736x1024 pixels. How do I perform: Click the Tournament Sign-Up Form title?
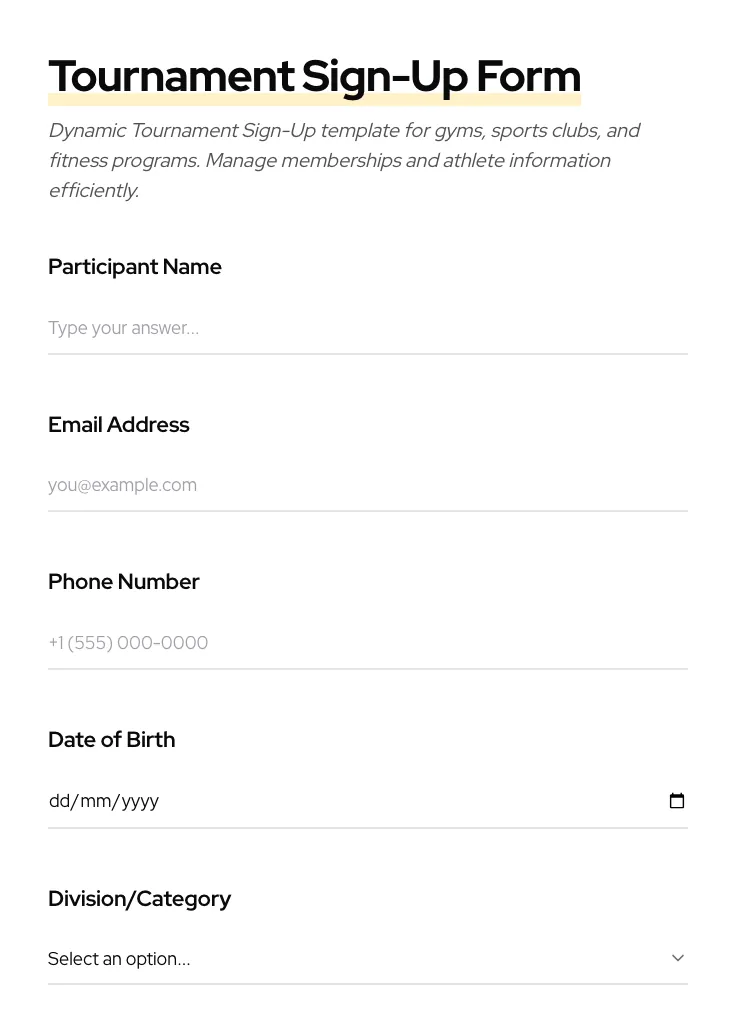click(x=314, y=76)
